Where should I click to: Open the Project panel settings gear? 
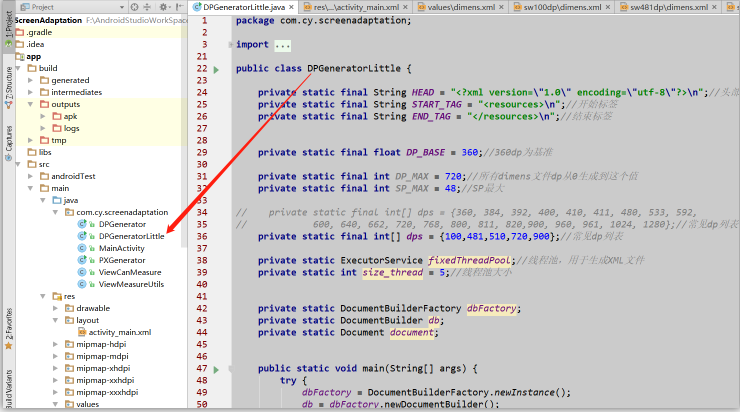coord(163,7)
